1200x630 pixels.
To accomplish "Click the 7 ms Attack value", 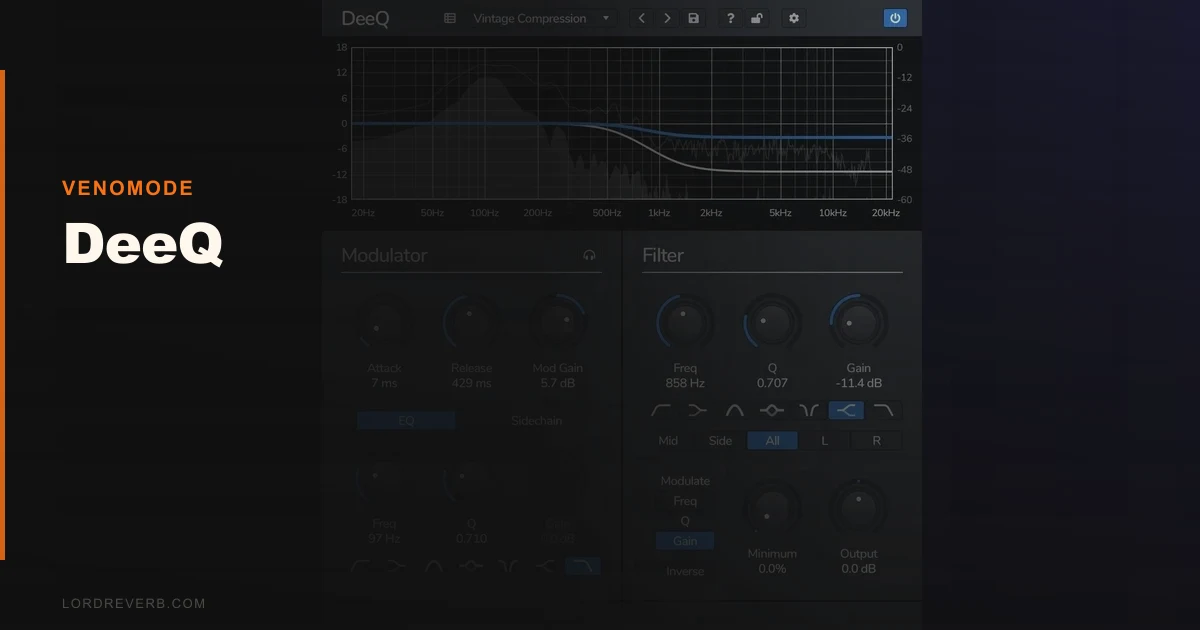I will point(384,383).
